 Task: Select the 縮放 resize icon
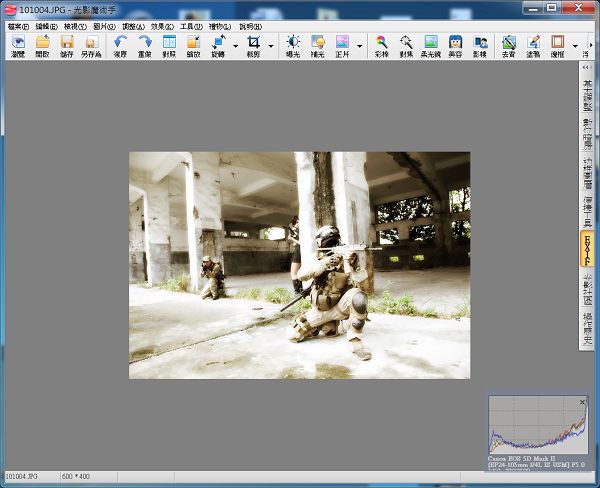pos(193,46)
